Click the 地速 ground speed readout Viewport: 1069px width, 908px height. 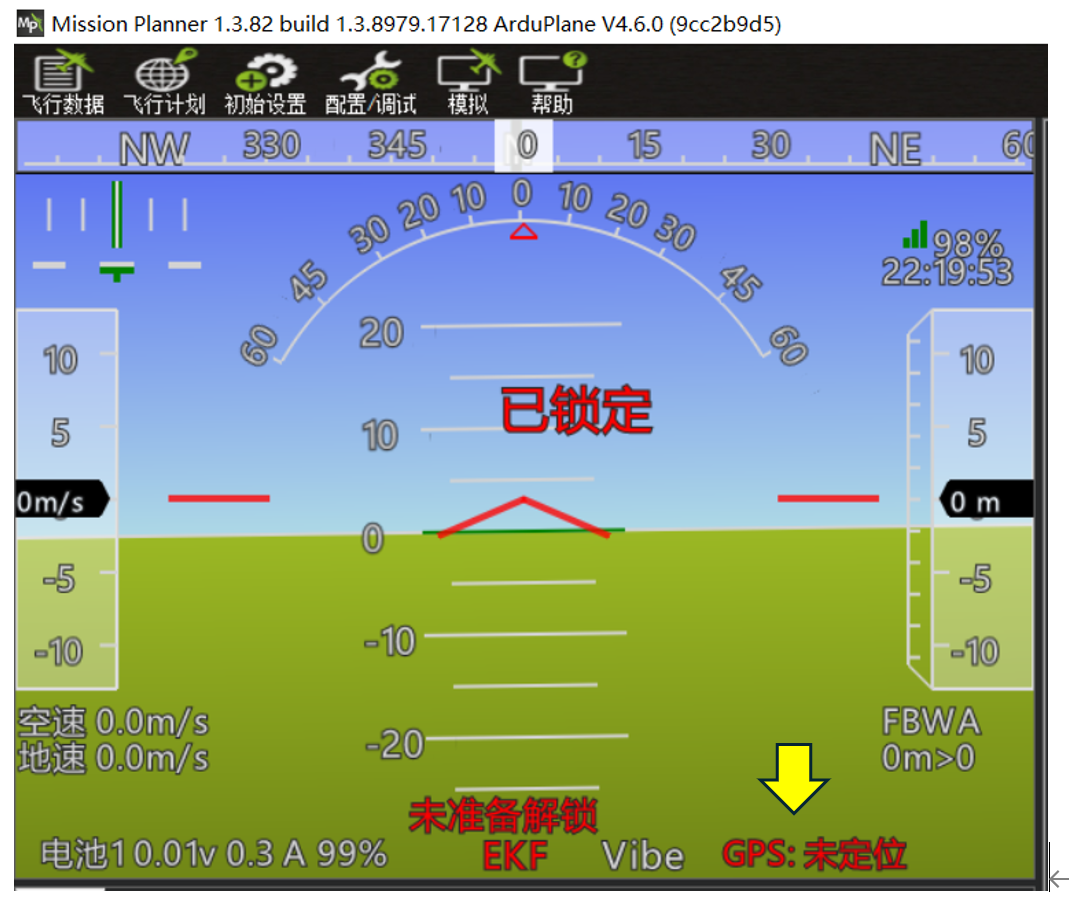[x=114, y=758]
